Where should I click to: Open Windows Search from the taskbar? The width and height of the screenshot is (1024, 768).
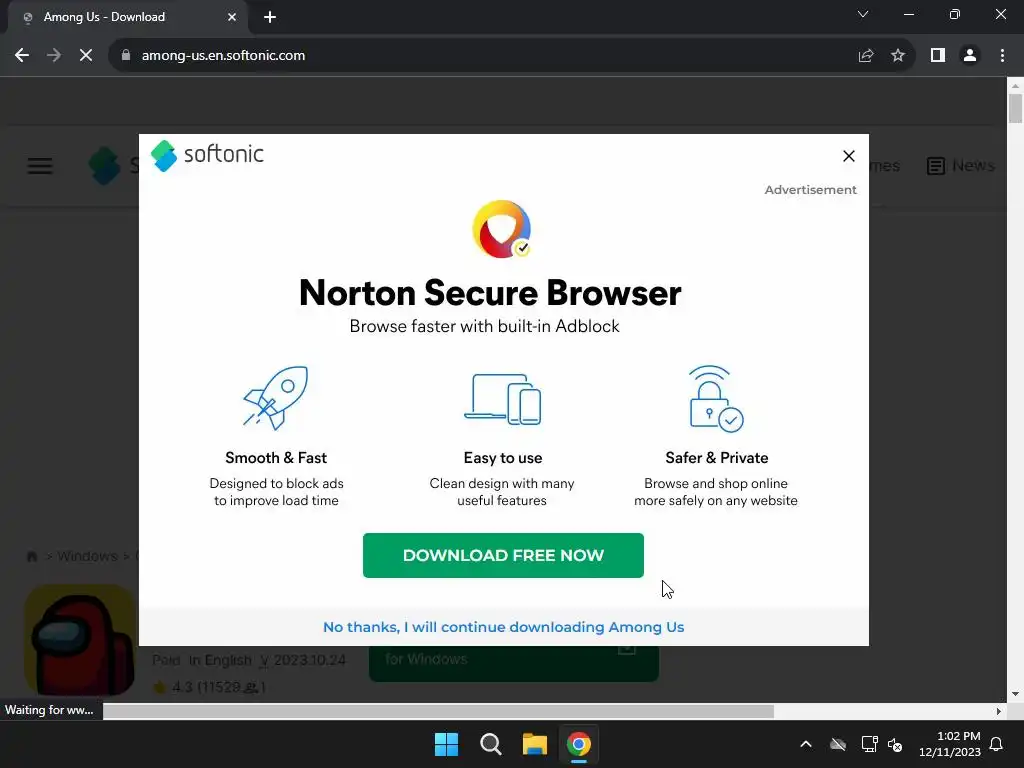coord(490,744)
